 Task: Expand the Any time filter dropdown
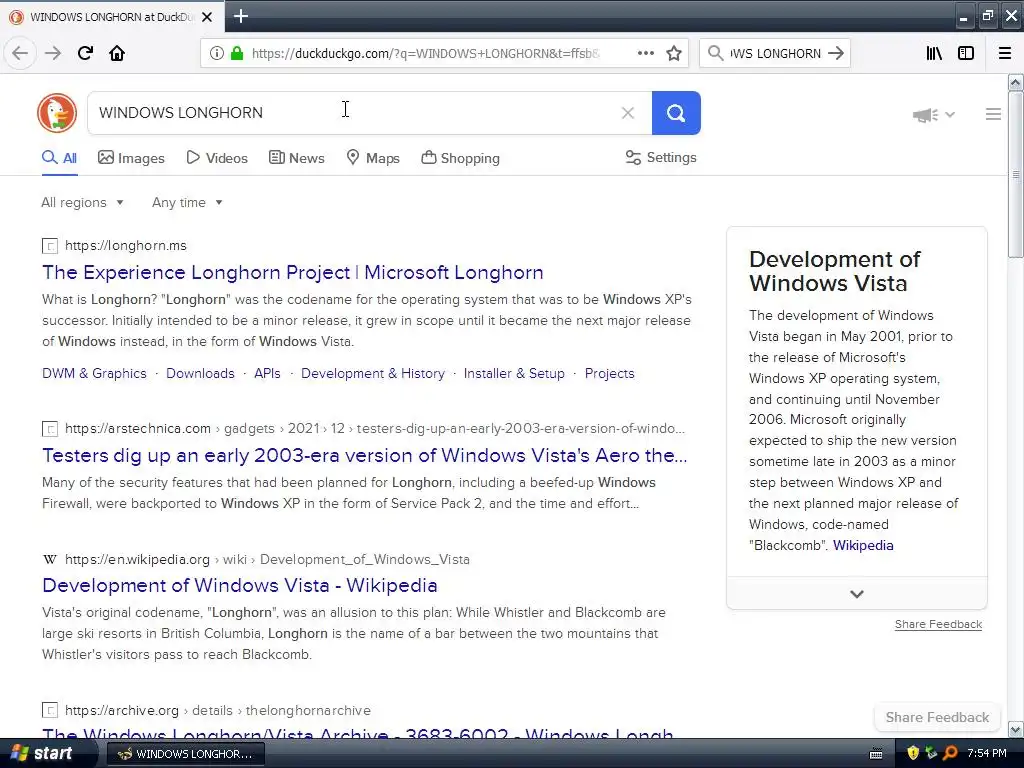(x=187, y=202)
